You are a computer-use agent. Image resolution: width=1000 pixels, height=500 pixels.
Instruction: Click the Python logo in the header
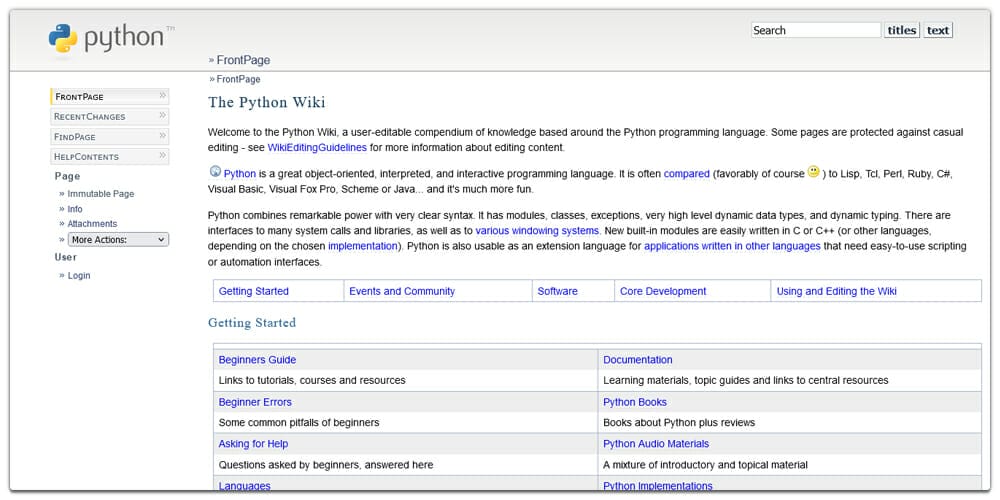point(111,39)
